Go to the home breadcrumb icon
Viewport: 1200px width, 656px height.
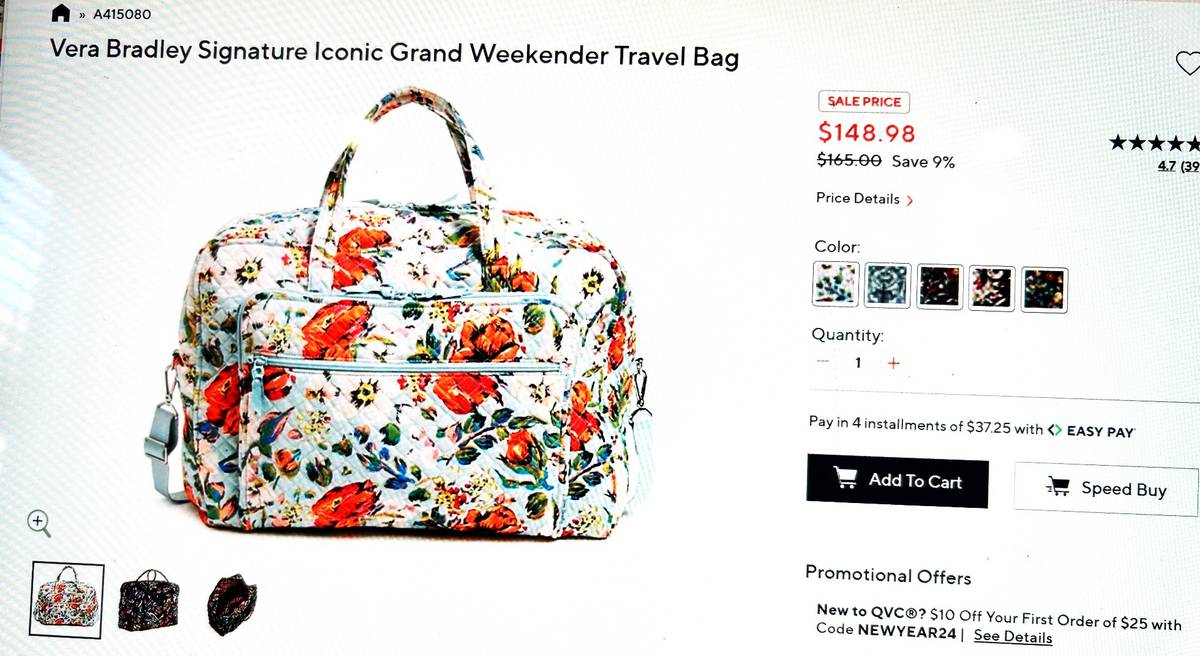[x=61, y=13]
